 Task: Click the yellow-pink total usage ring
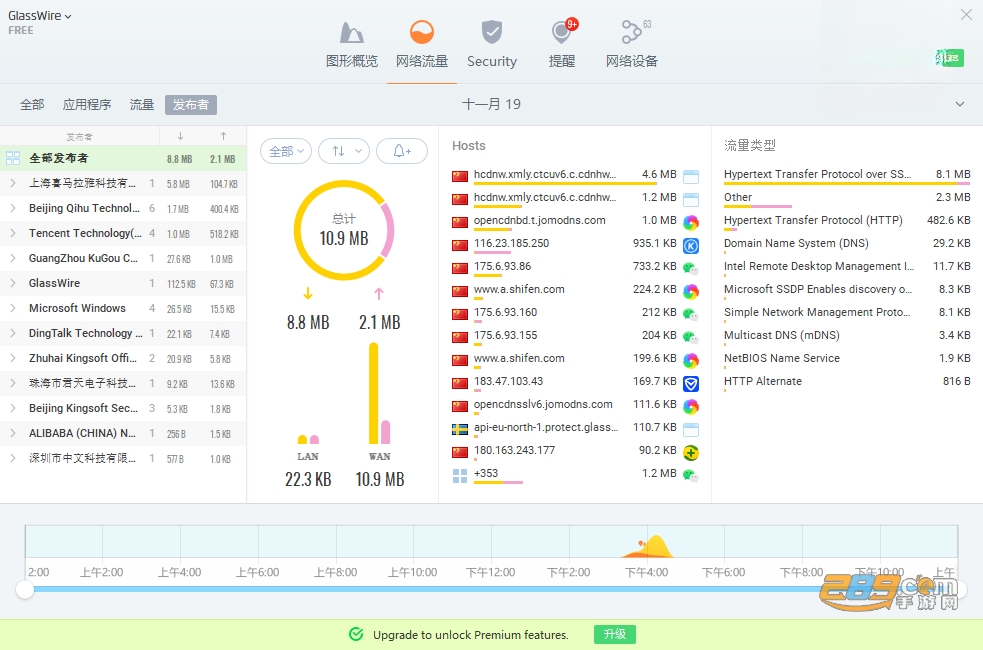(344, 230)
